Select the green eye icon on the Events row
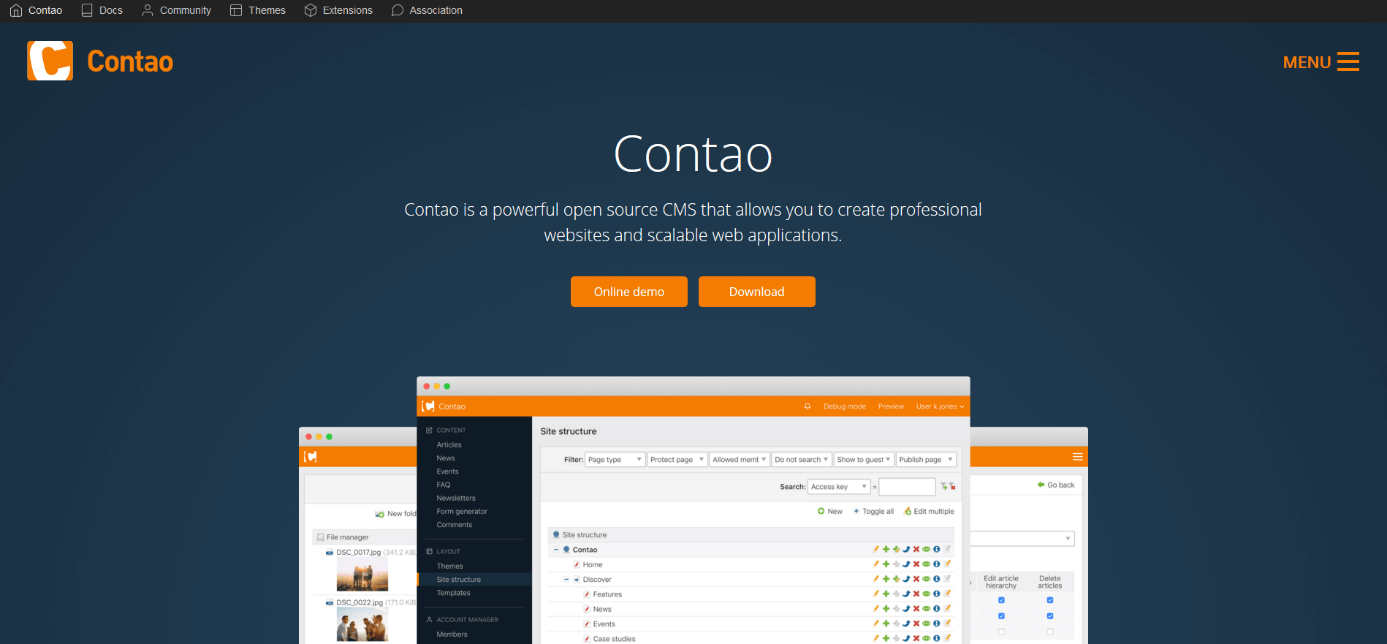The height and width of the screenshot is (644, 1387). [925, 623]
